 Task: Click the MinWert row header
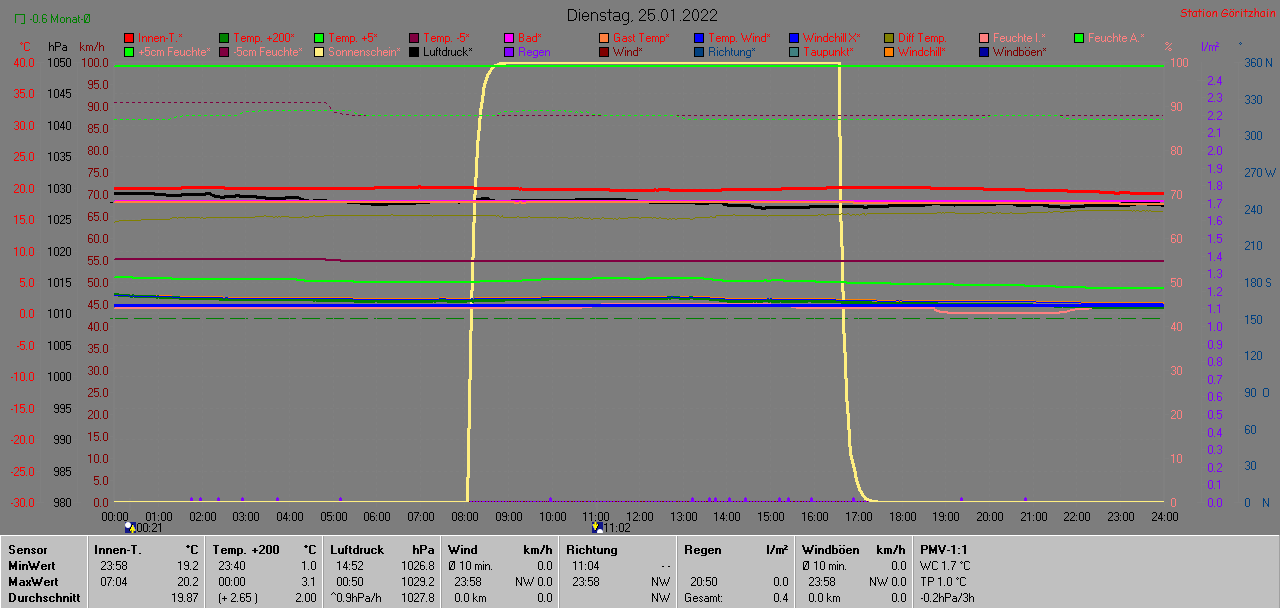pyautogui.click(x=30, y=566)
